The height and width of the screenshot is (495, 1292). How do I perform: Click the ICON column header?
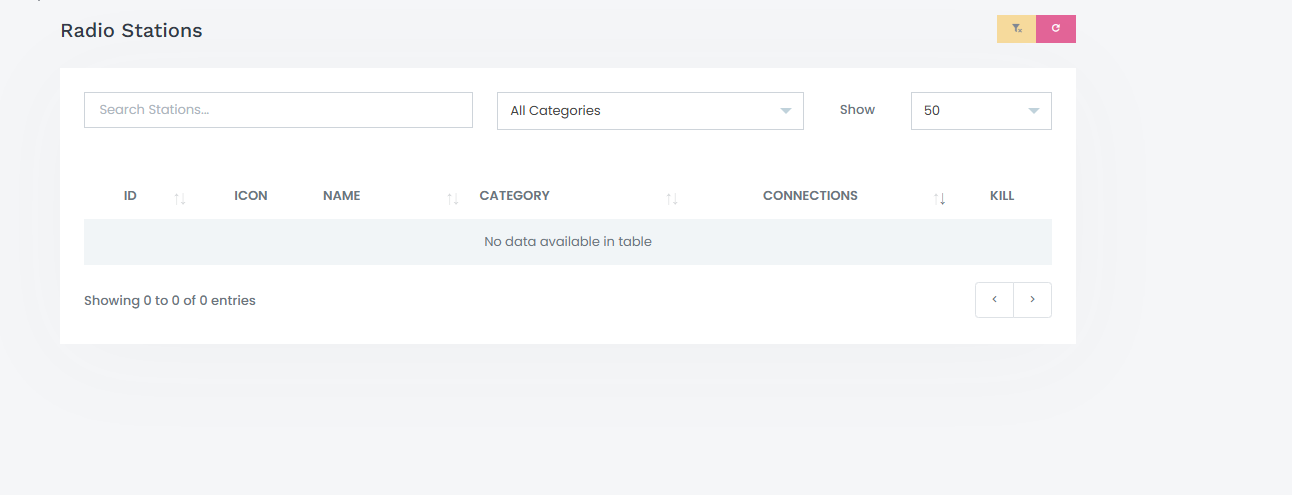coord(251,196)
